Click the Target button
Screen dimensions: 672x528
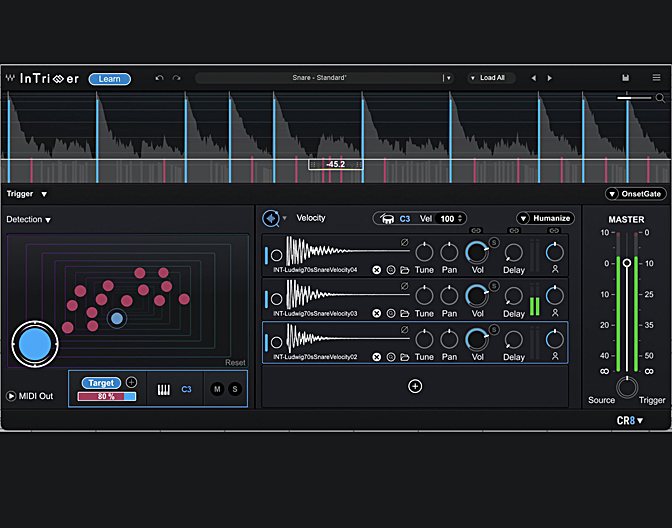(x=101, y=383)
